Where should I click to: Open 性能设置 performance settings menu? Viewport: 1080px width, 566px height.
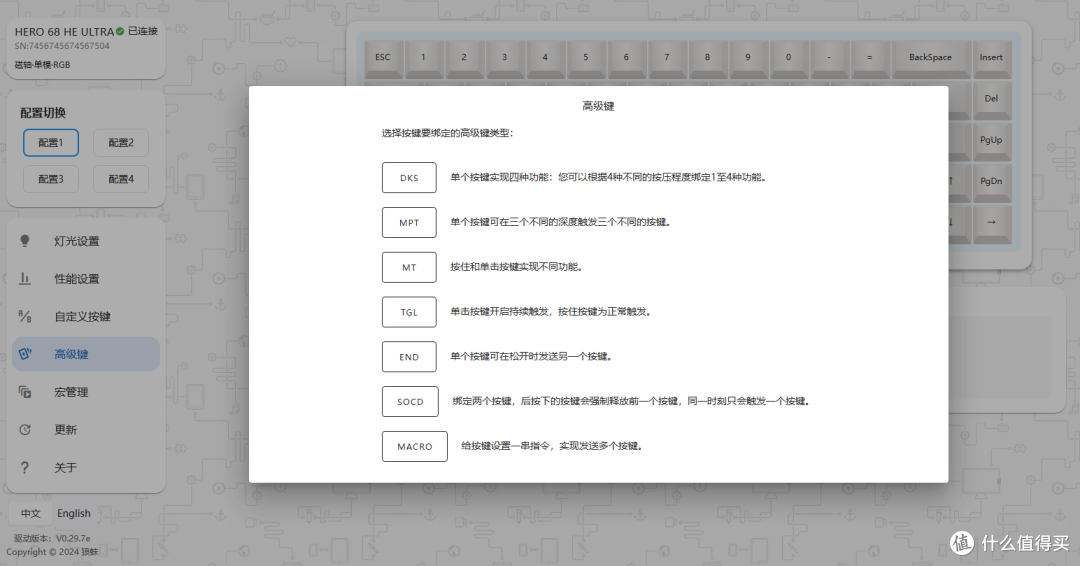point(86,279)
